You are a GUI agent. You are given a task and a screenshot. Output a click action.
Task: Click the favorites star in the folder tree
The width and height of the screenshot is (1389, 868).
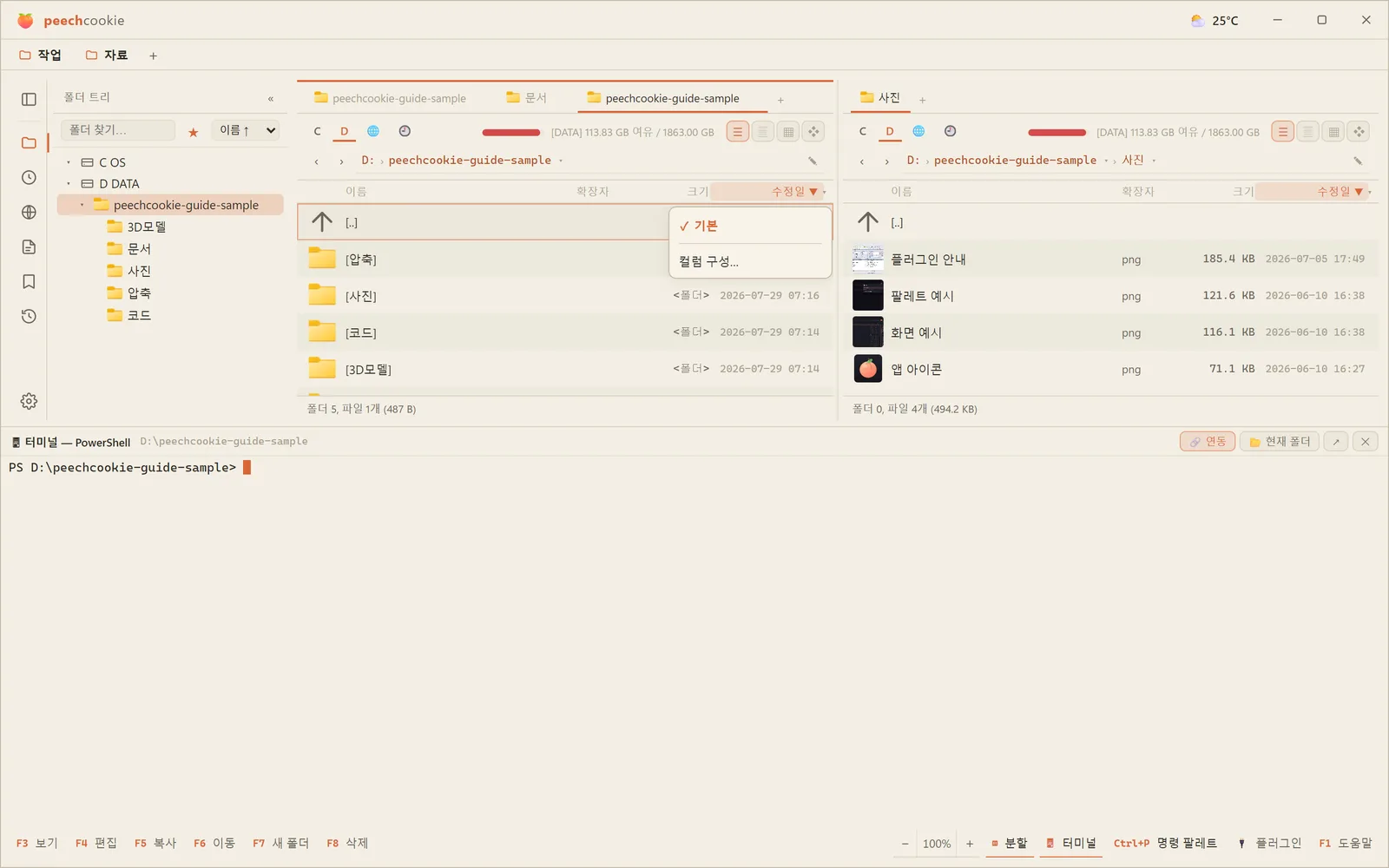[x=193, y=132]
